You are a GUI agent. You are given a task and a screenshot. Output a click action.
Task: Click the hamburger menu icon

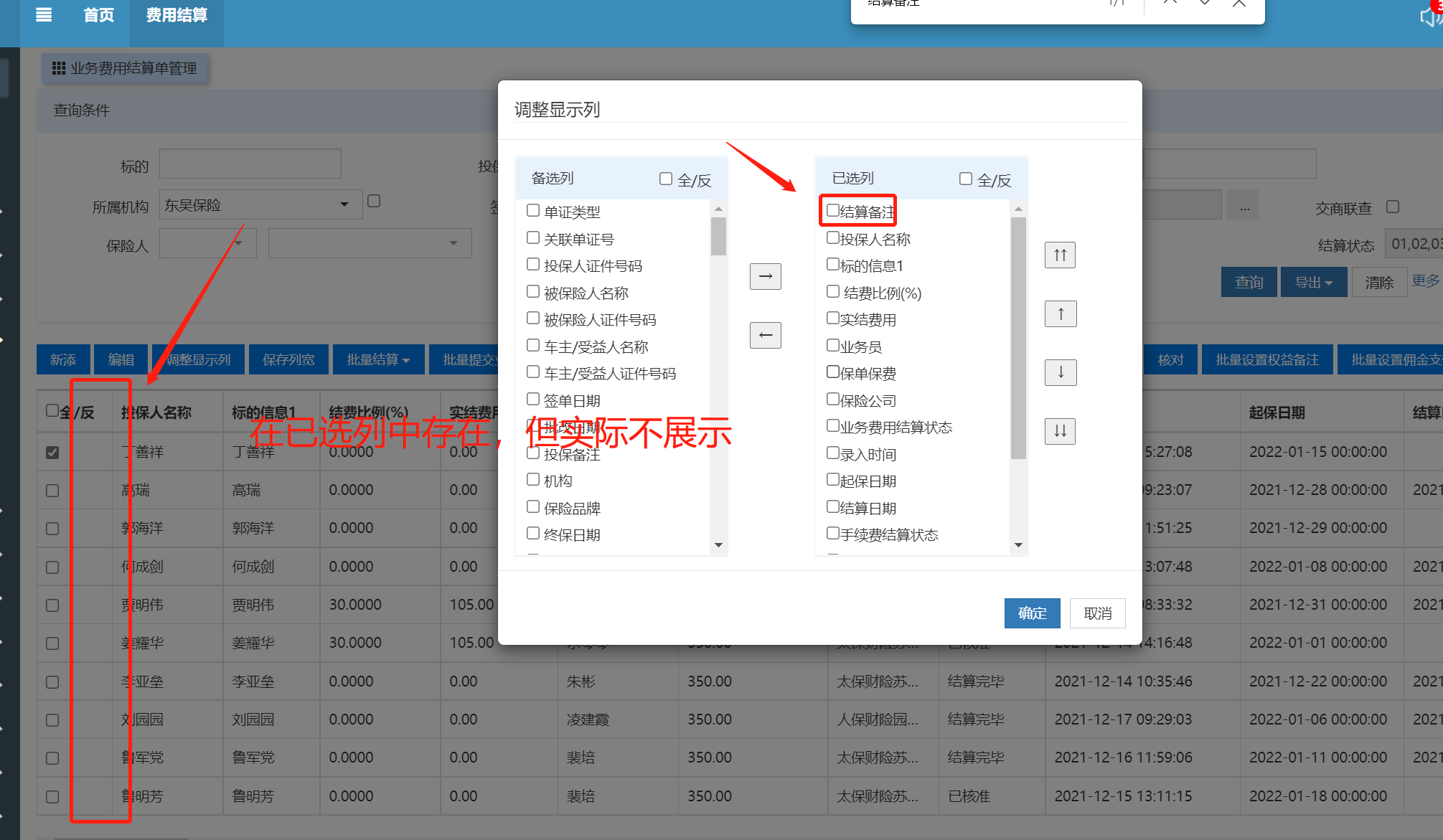44,15
